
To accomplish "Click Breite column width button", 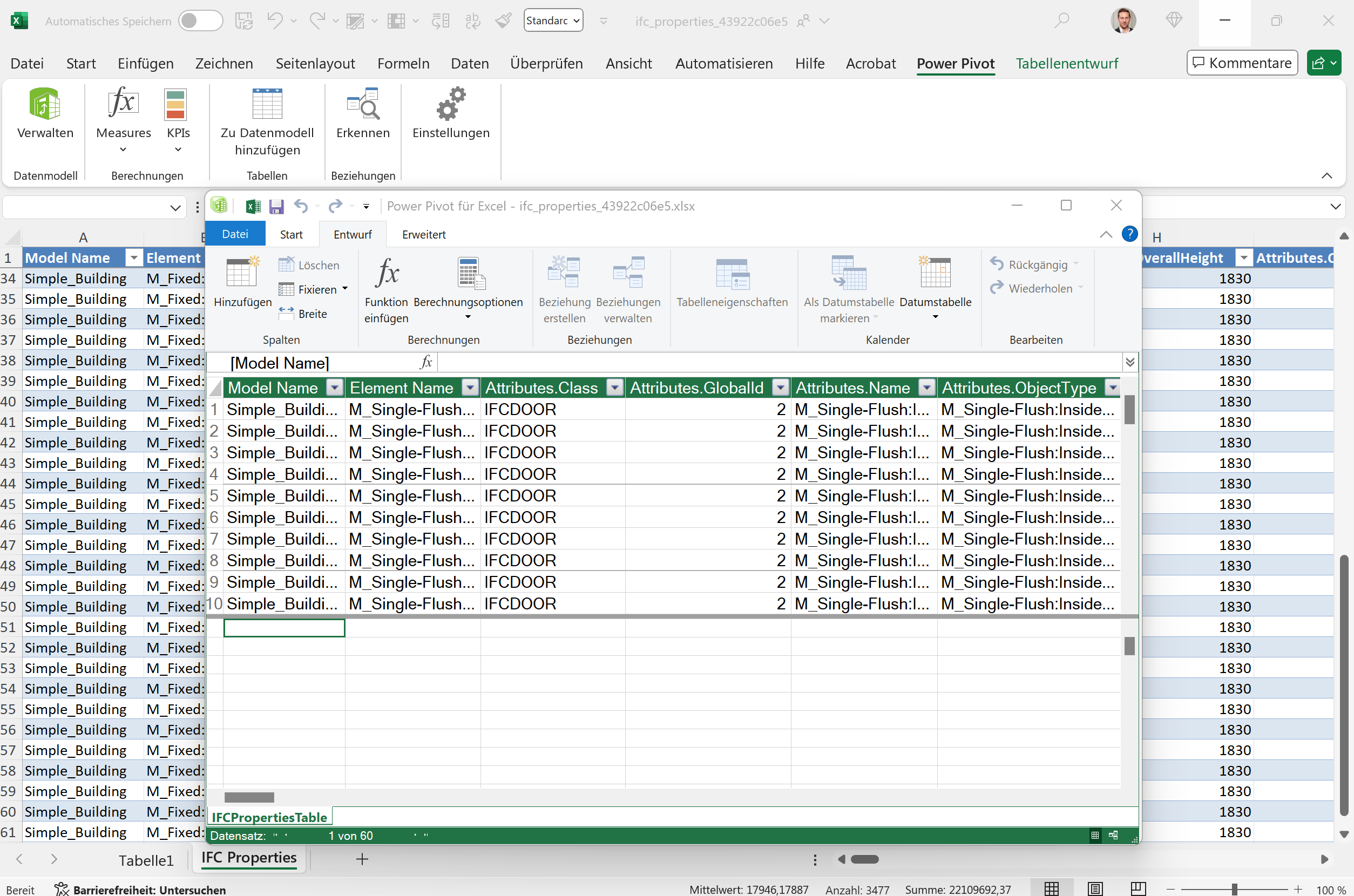I will tap(303, 314).
